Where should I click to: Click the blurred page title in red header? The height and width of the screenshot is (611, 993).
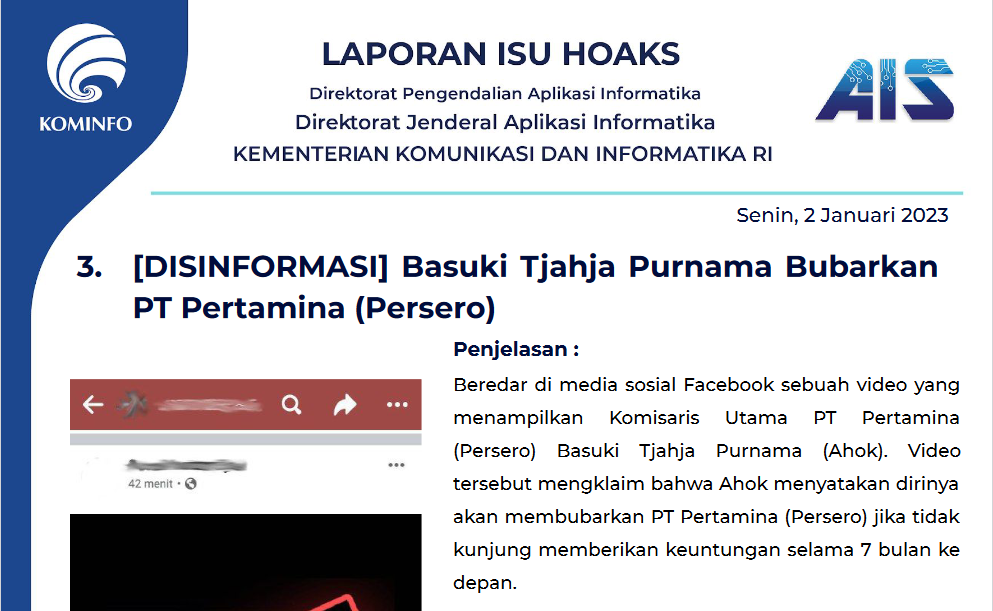(x=210, y=405)
